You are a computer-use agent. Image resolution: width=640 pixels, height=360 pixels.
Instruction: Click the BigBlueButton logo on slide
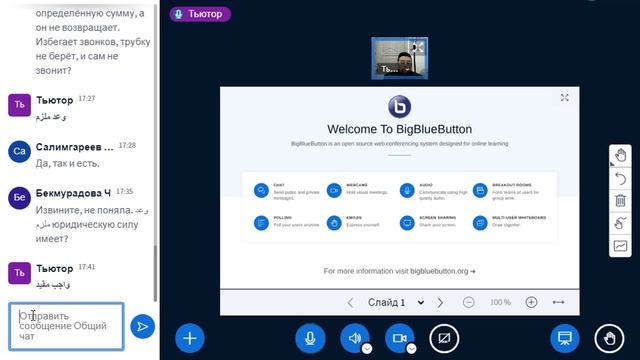(x=400, y=107)
